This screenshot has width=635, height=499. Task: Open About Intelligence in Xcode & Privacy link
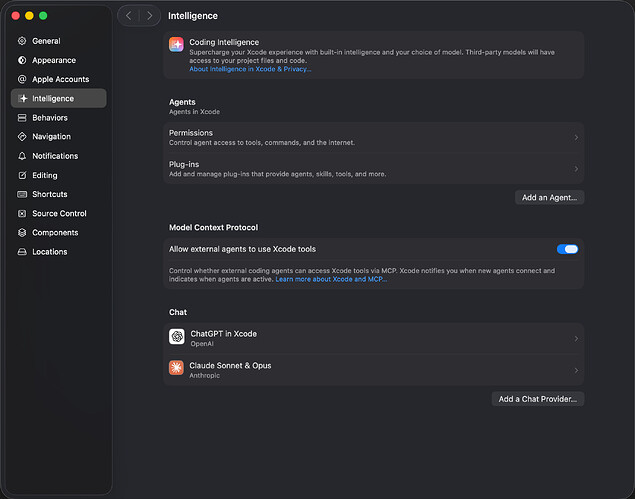[250, 69]
